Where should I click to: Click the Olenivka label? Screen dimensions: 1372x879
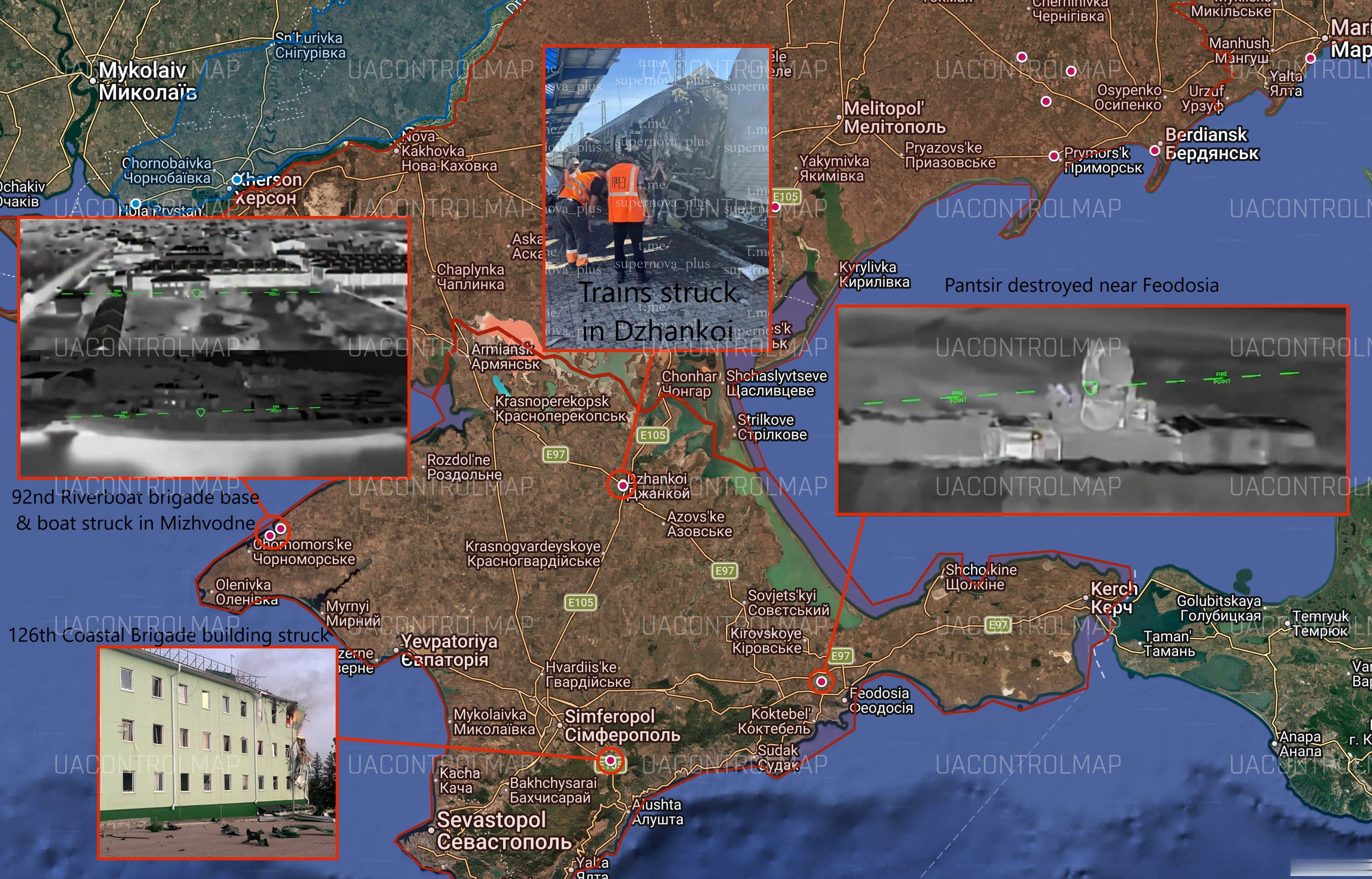pyautogui.click(x=246, y=592)
